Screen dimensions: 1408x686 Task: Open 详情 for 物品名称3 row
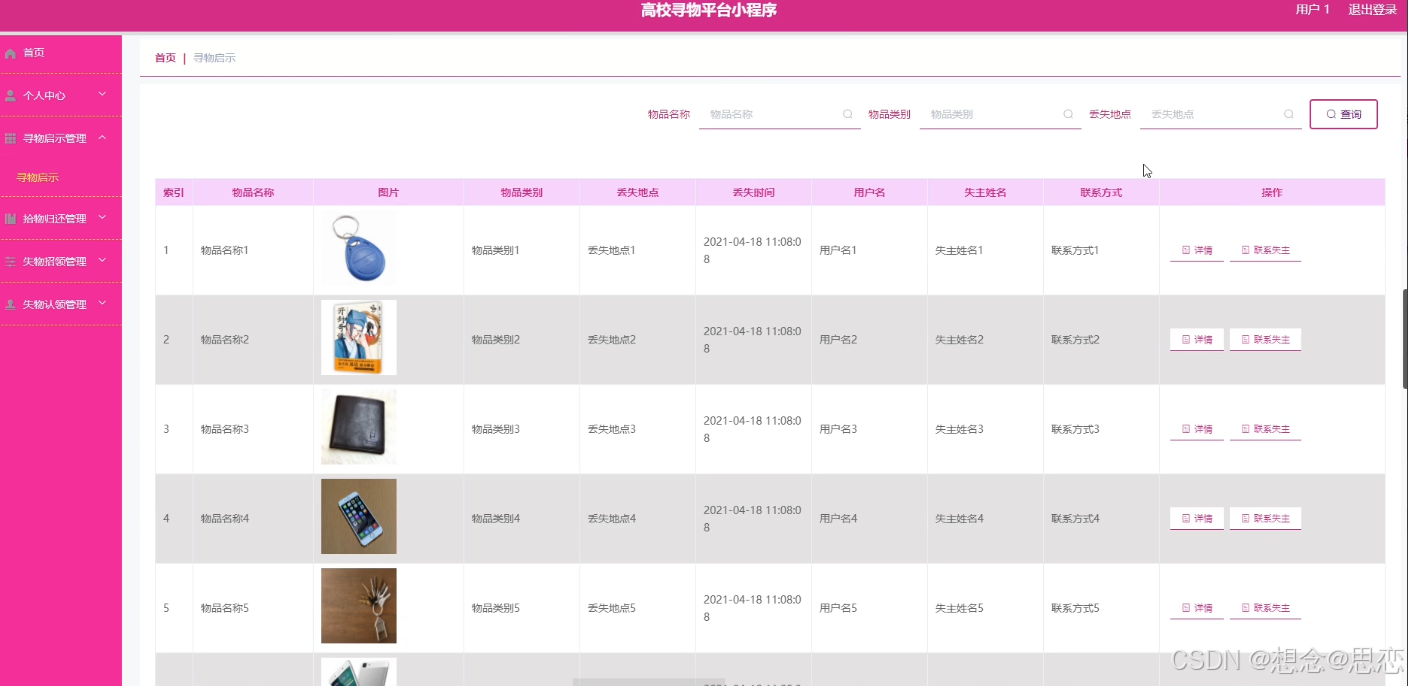pos(1197,430)
